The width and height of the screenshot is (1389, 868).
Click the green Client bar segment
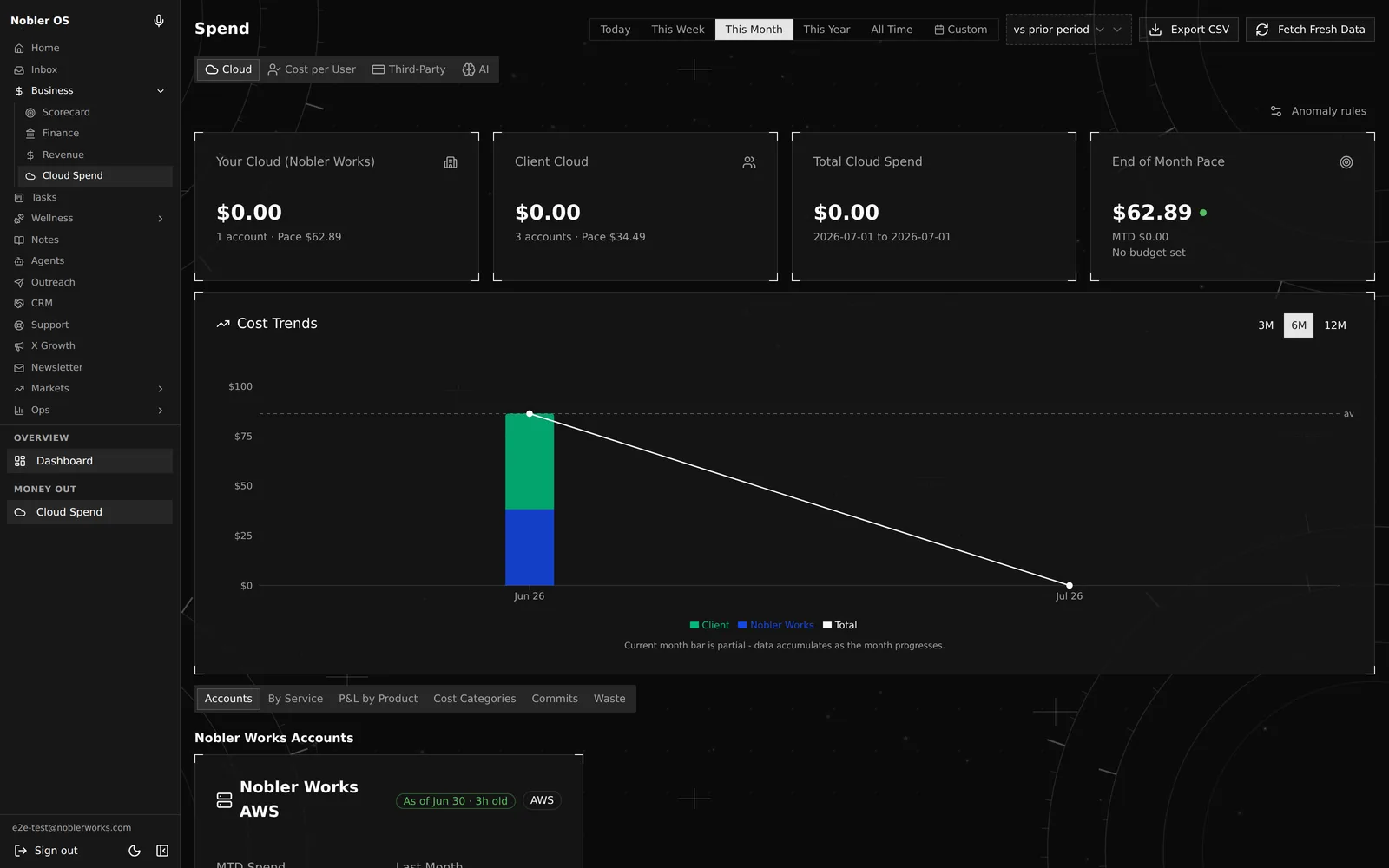530,462
